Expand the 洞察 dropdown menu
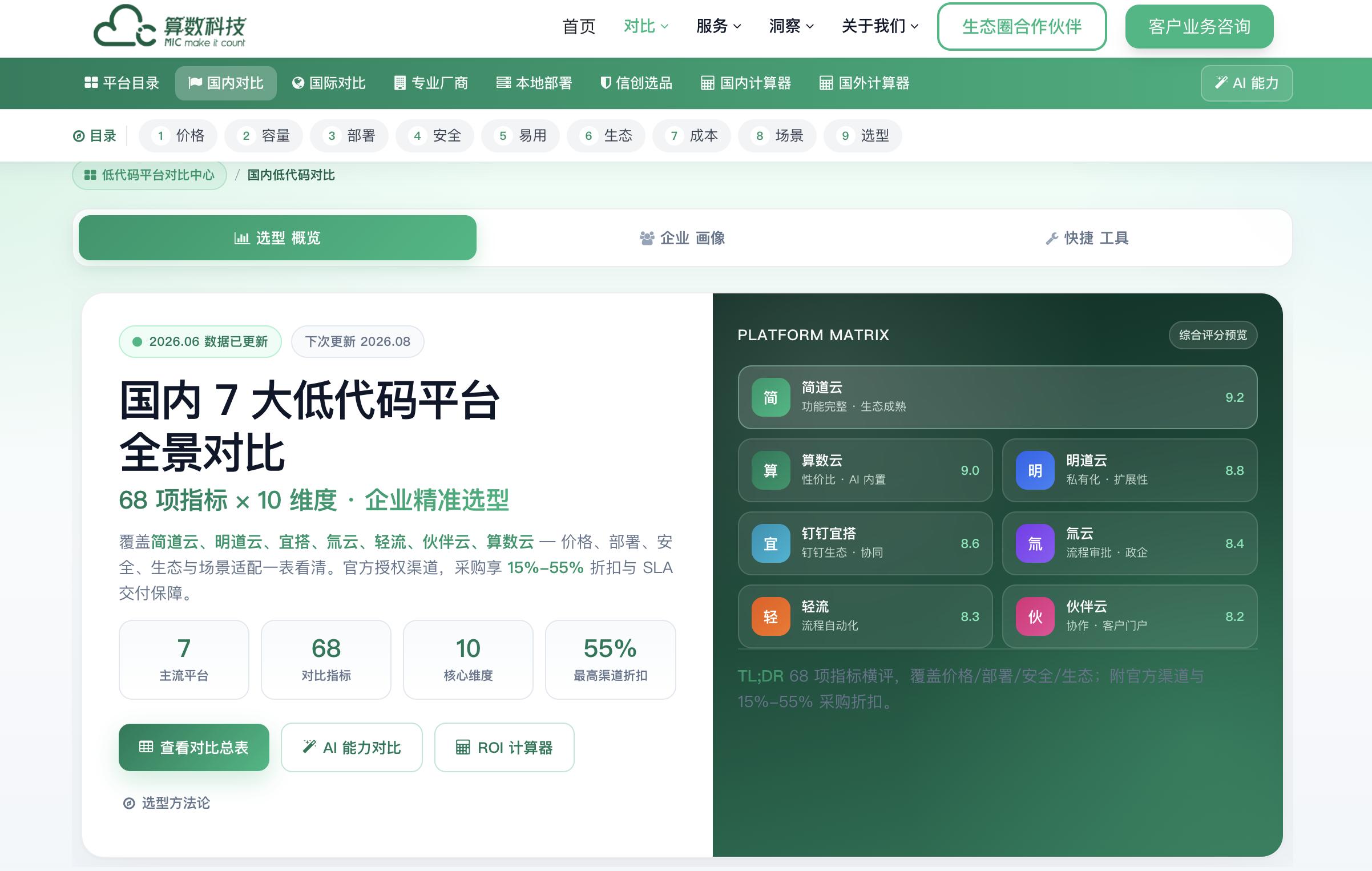The image size is (1372, 871). [791, 26]
